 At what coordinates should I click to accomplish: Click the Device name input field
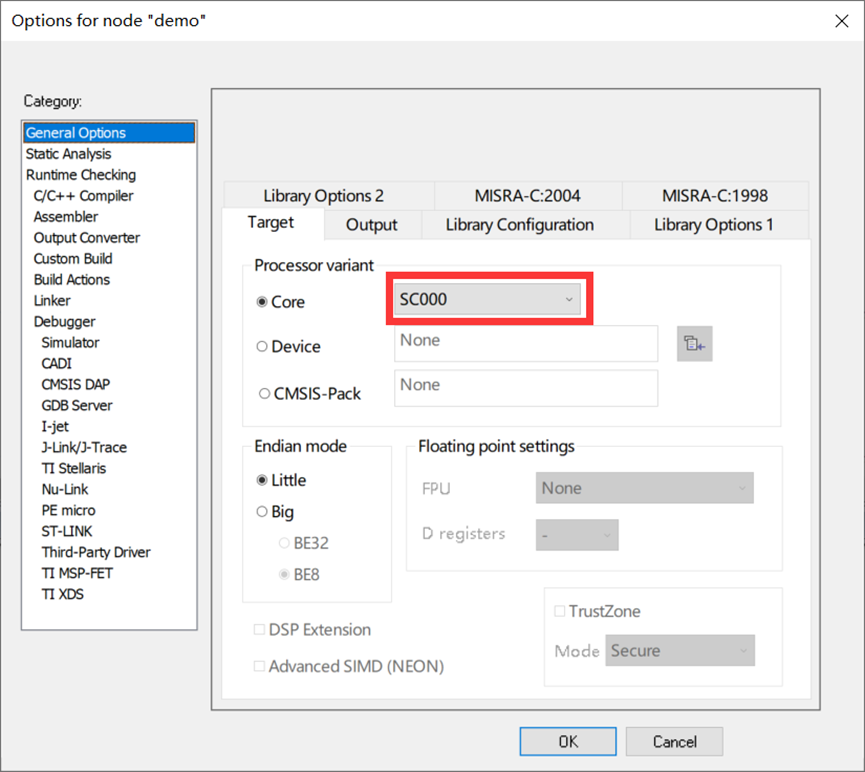[x=525, y=342]
